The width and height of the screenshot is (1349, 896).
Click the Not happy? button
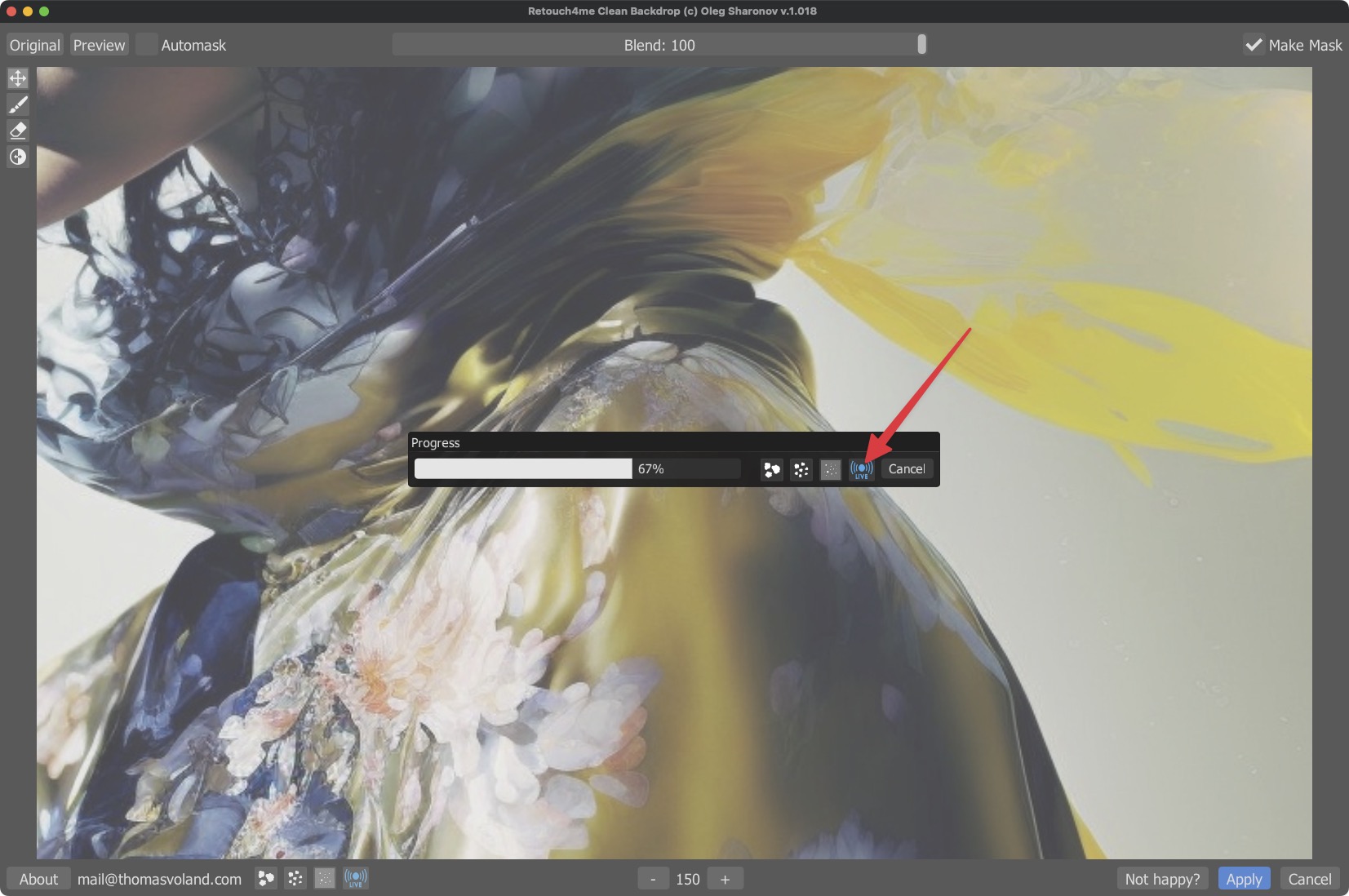(x=1162, y=879)
